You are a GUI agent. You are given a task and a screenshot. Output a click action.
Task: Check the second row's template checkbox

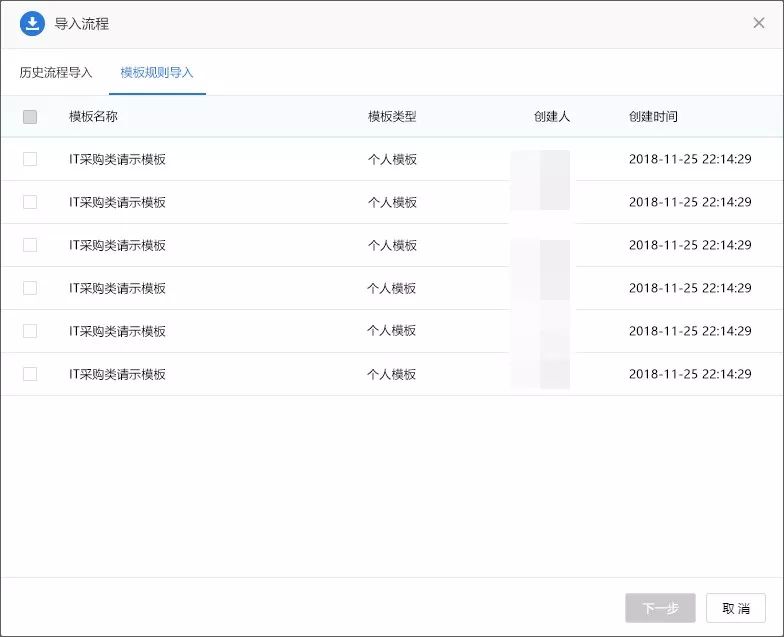click(x=30, y=202)
